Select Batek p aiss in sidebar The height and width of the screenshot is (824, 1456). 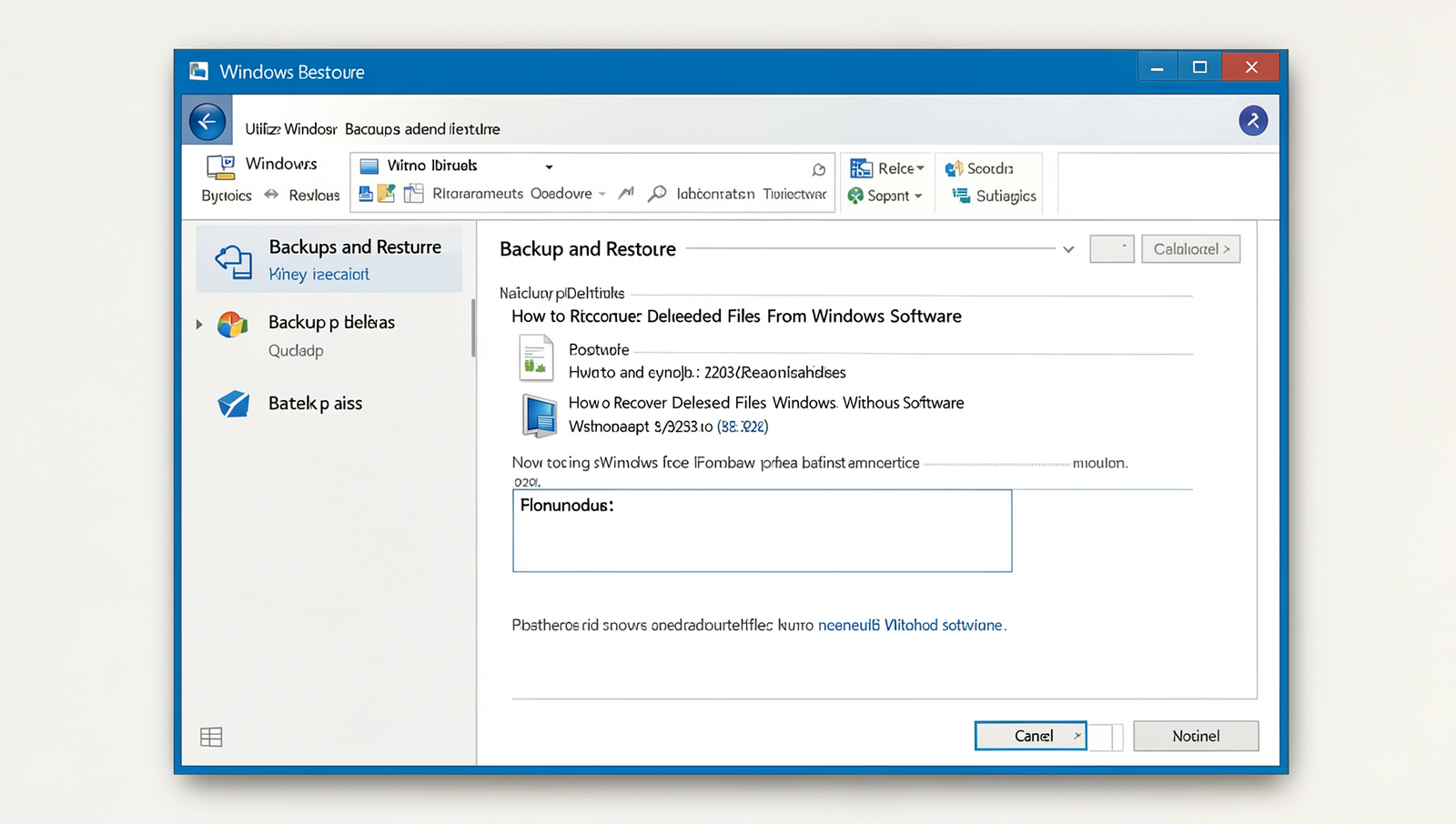315,403
